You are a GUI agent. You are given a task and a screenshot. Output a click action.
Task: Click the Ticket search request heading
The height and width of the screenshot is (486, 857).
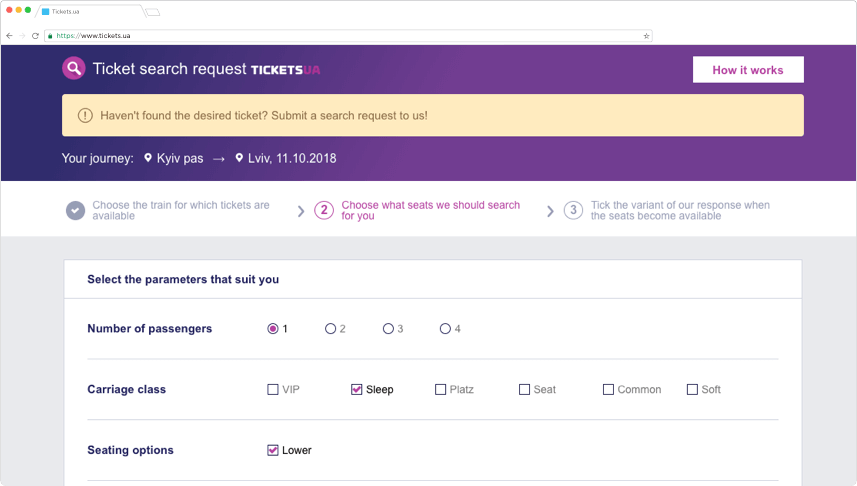[170, 69]
